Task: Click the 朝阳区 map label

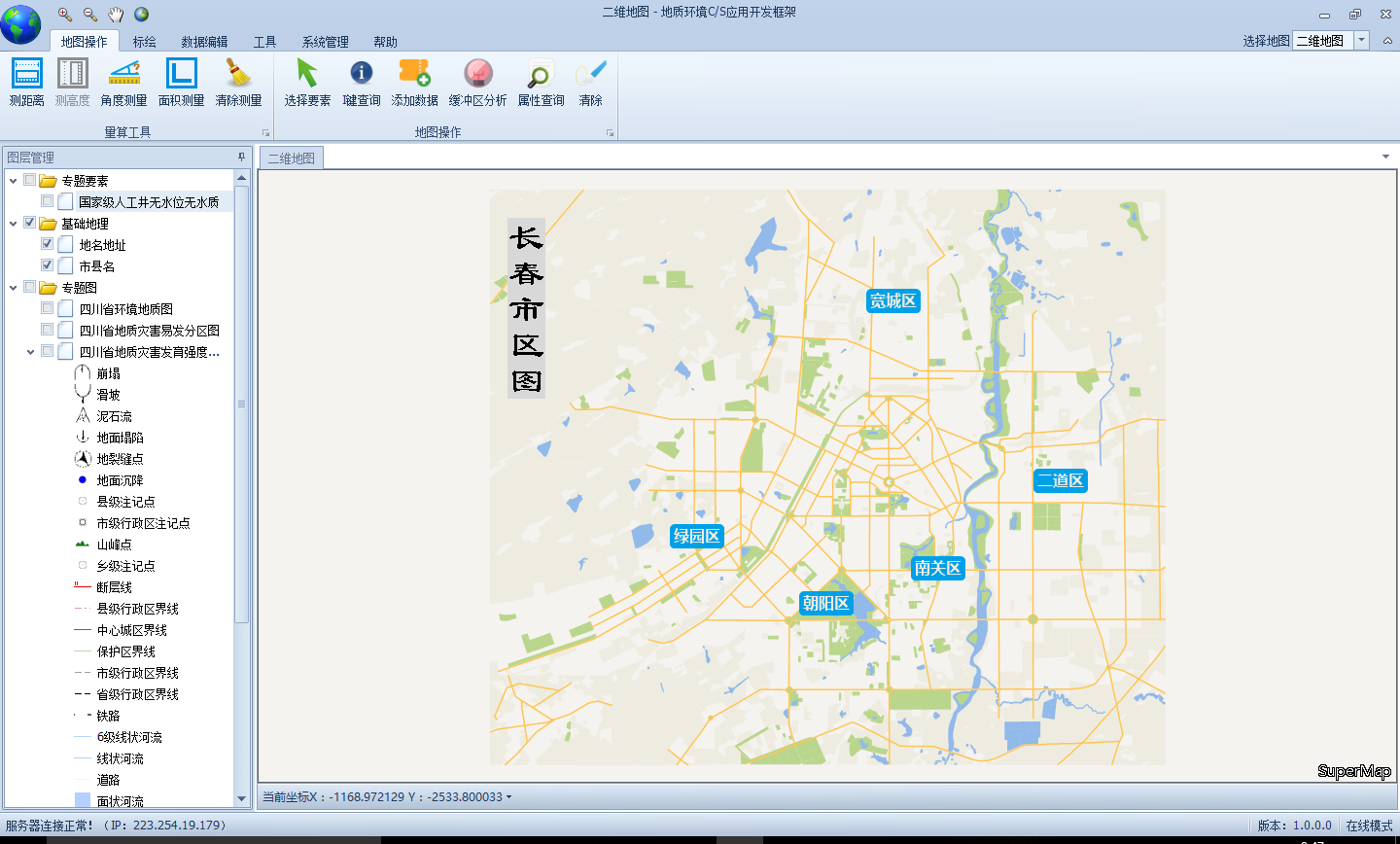Action: click(826, 603)
